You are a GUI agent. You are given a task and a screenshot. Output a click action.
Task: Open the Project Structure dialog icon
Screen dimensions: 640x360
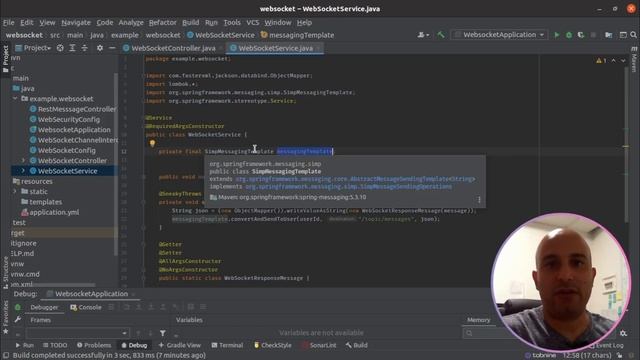coord(609,35)
